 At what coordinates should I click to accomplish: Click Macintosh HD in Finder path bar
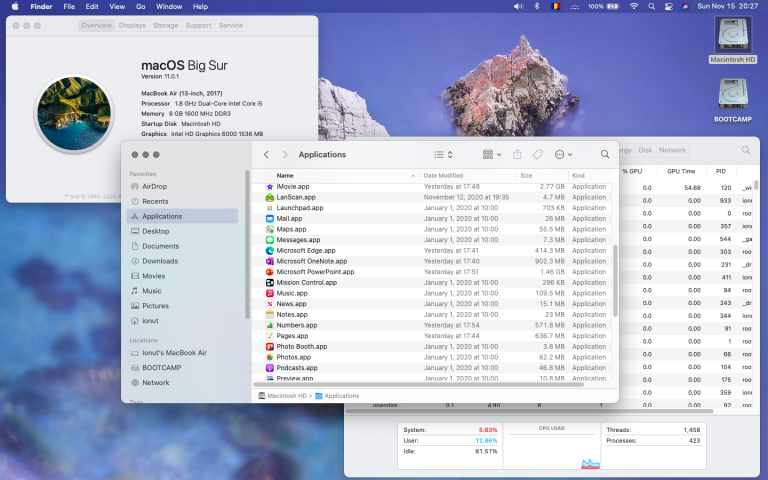tap(282, 396)
